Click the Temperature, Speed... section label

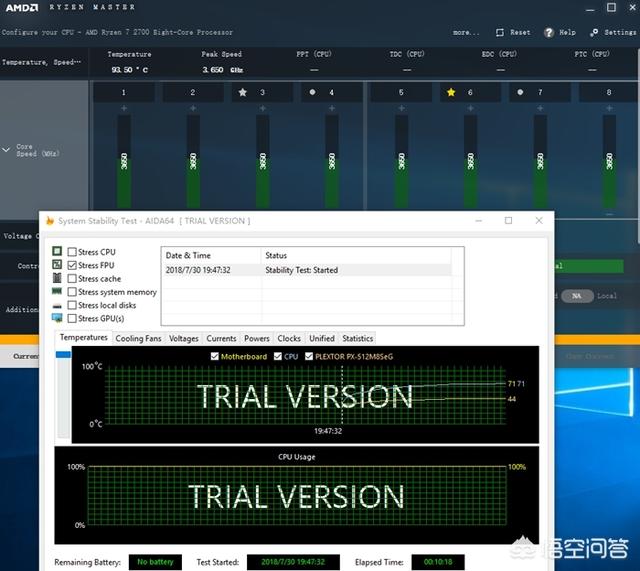tap(41, 62)
